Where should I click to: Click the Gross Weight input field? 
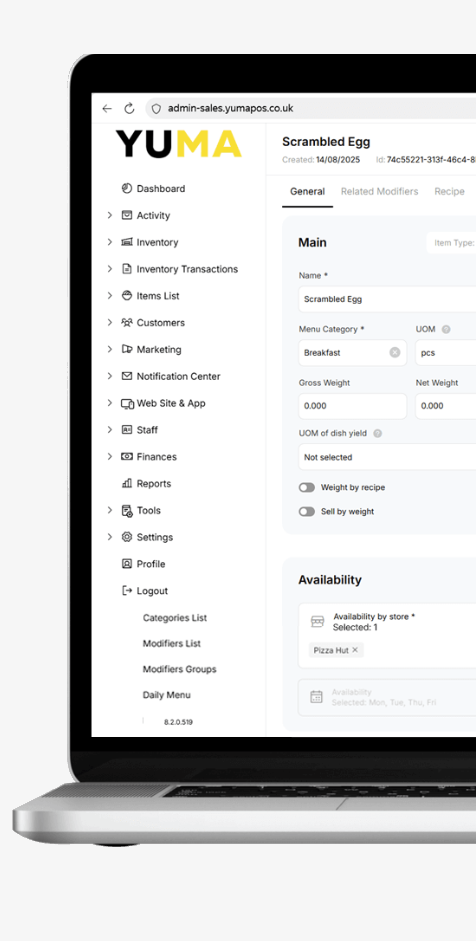click(352, 406)
